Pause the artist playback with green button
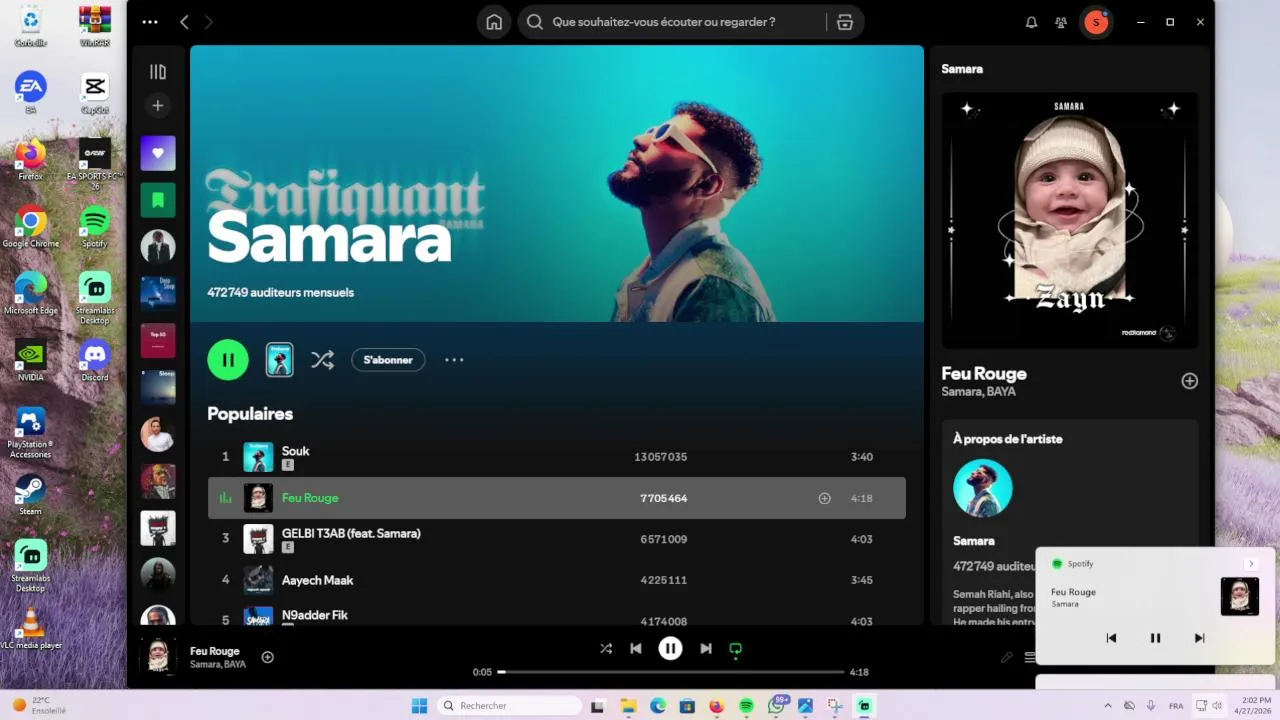This screenshot has height=720, width=1280. tap(228, 360)
